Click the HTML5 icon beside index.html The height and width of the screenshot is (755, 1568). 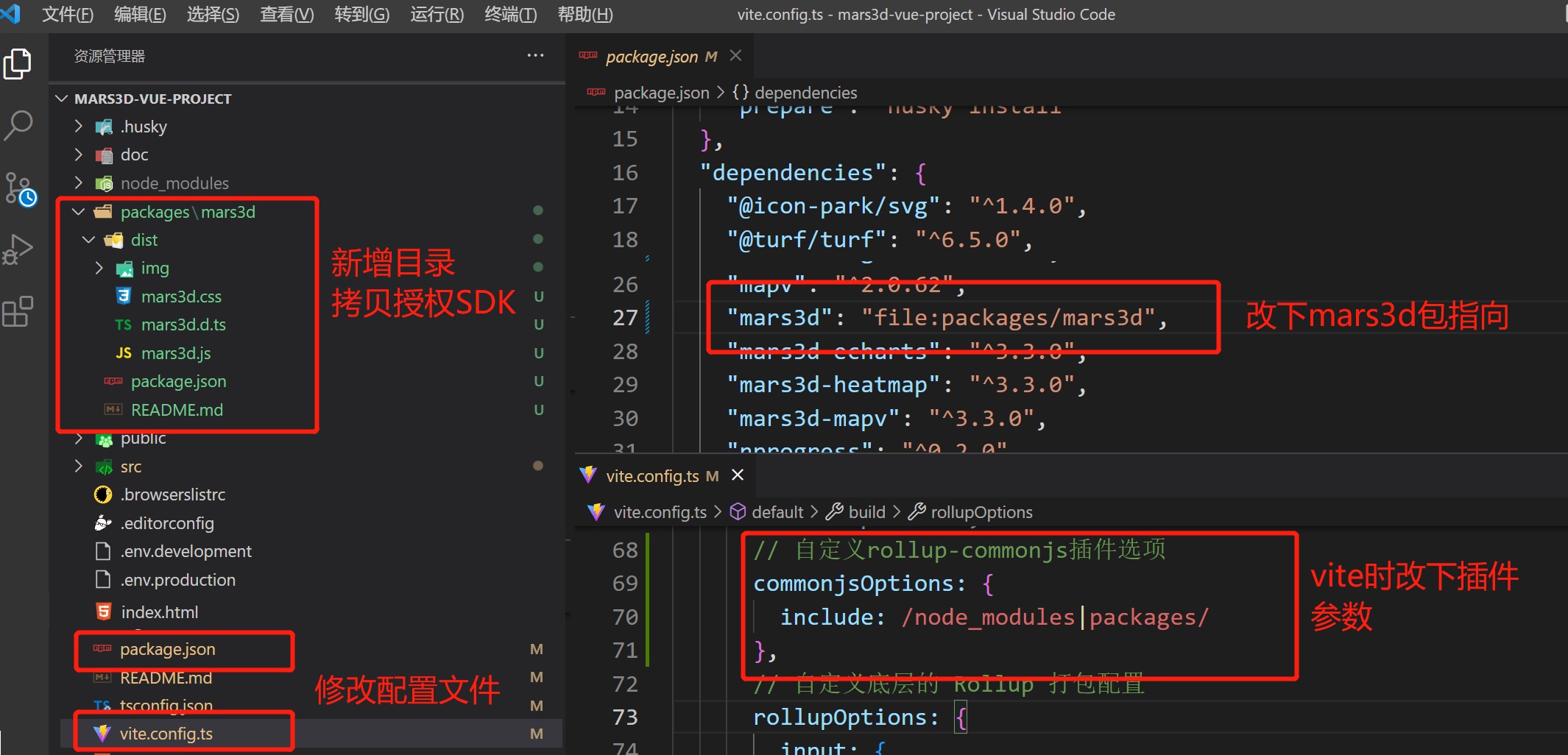(x=104, y=612)
